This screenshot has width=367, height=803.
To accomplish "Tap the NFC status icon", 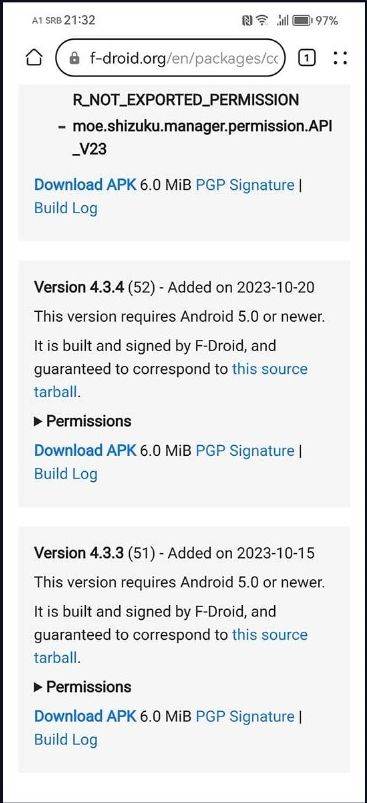I will point(247,20).
